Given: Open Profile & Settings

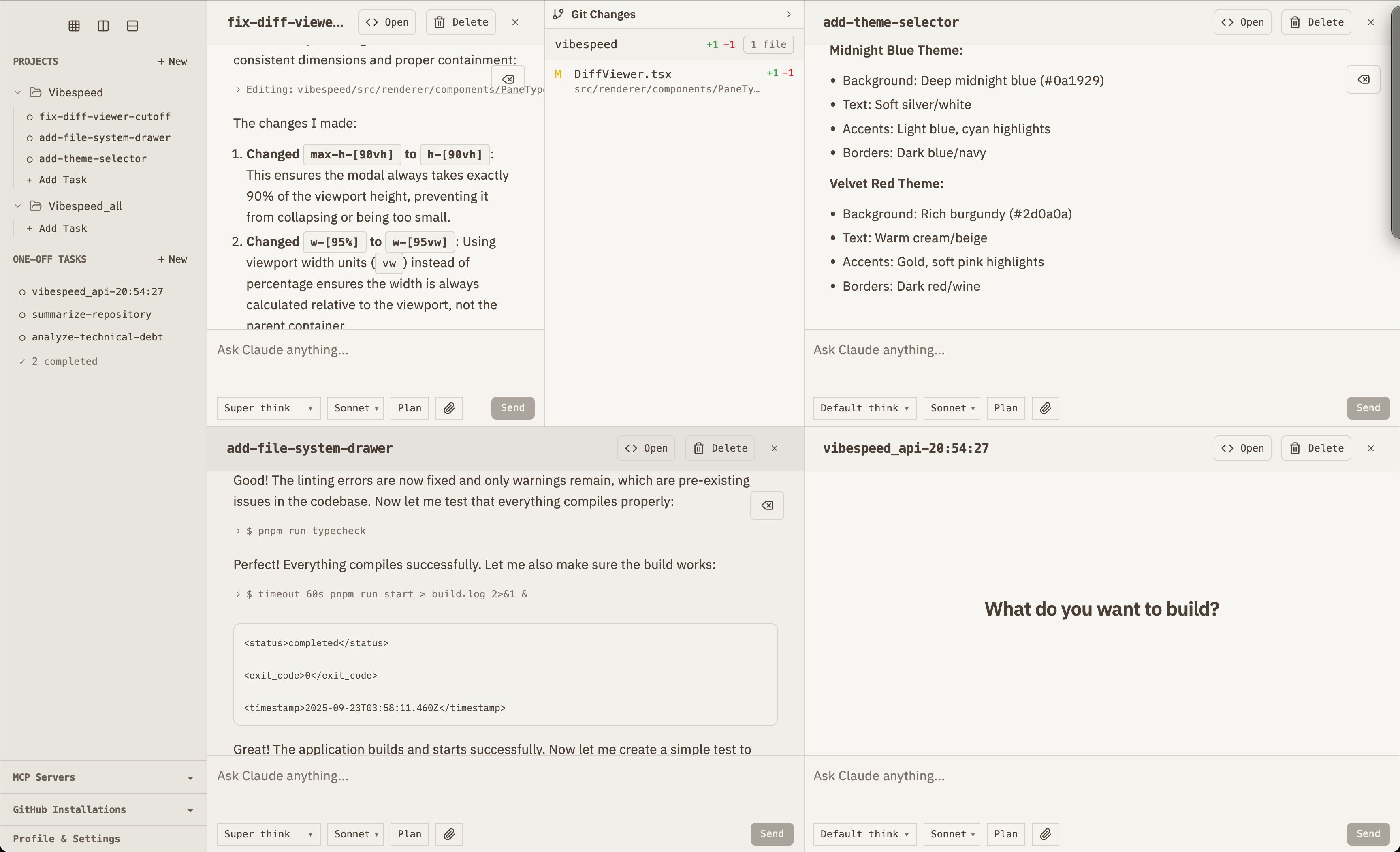Looking at the screenshot, I should pyautogui.click(x=66, y=838).
